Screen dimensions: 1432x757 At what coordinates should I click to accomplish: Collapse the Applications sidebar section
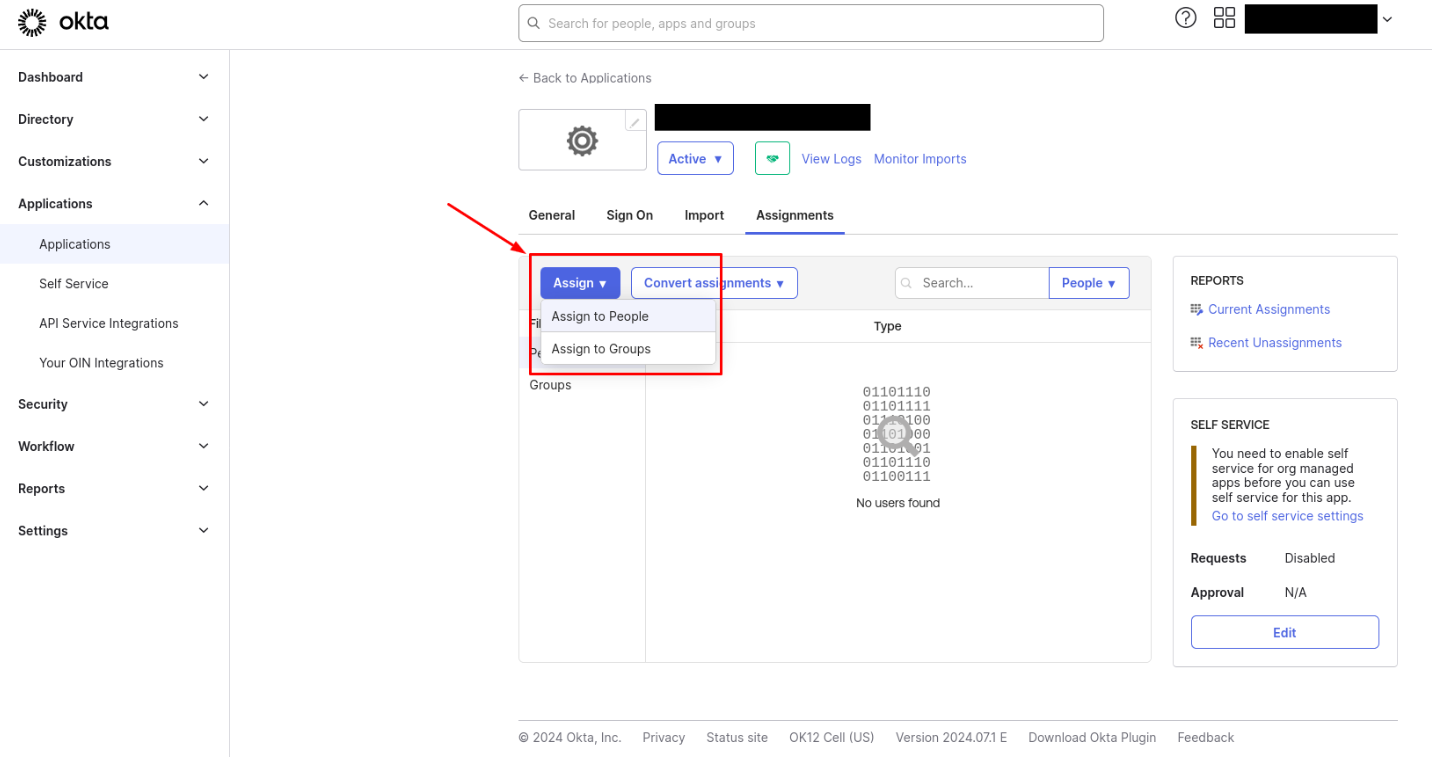point(114,204)
